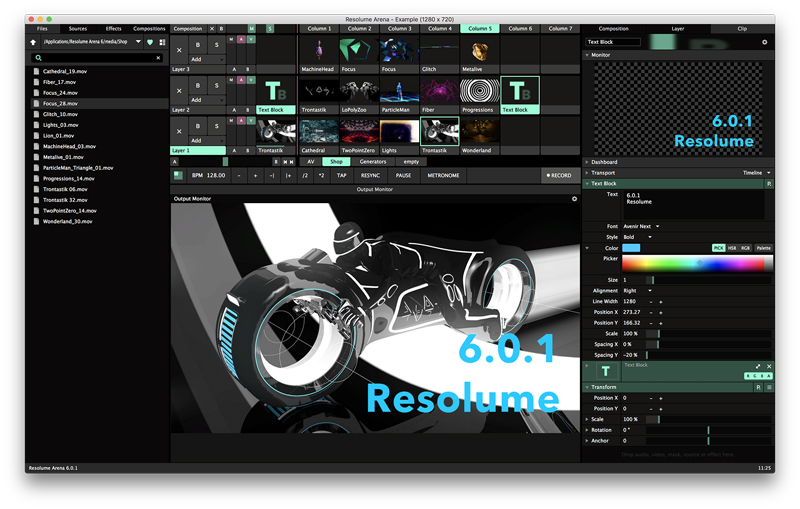Open the Compositions browser tab
The width and height of the screenshot is (800, 509).
tap(149, 29)
